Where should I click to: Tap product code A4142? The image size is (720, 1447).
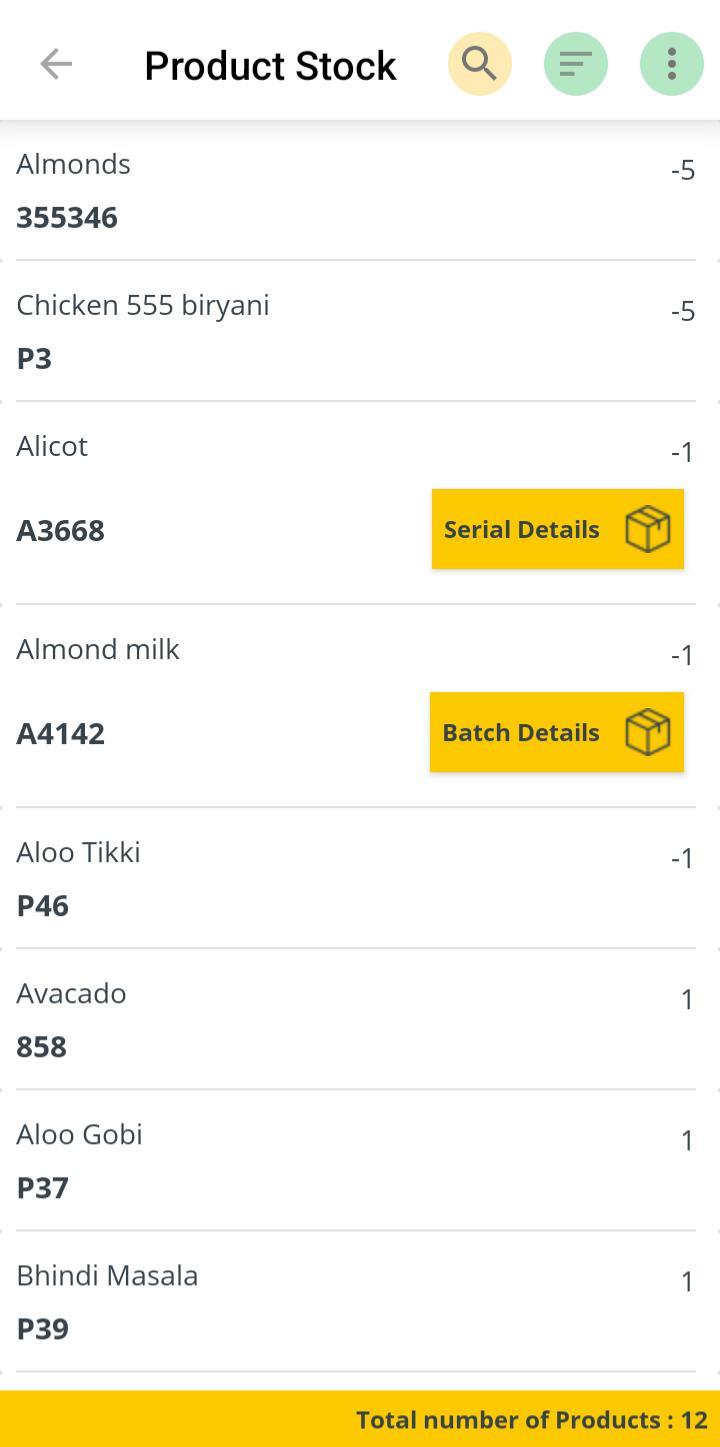pos(61,734)
